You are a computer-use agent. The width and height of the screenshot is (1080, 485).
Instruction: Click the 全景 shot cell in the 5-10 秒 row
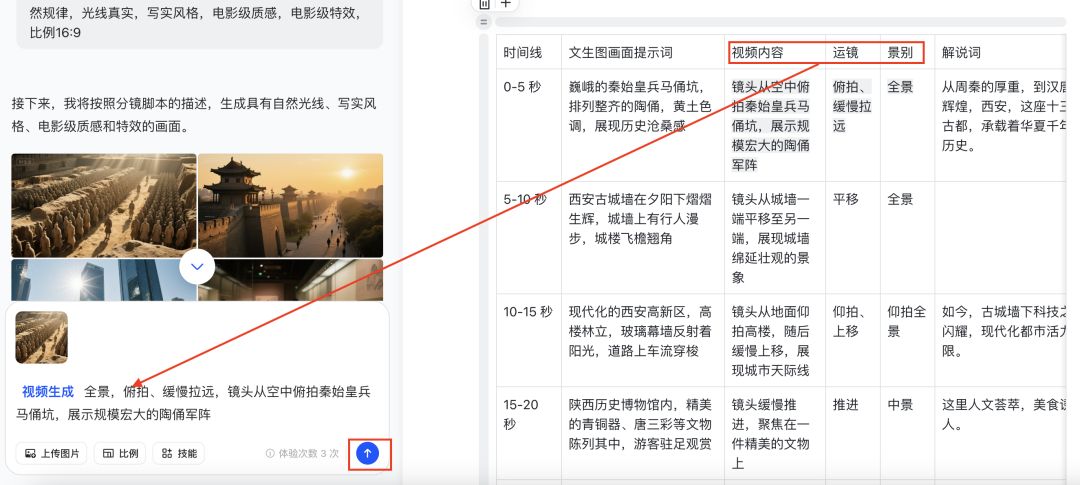coord(907,238)
